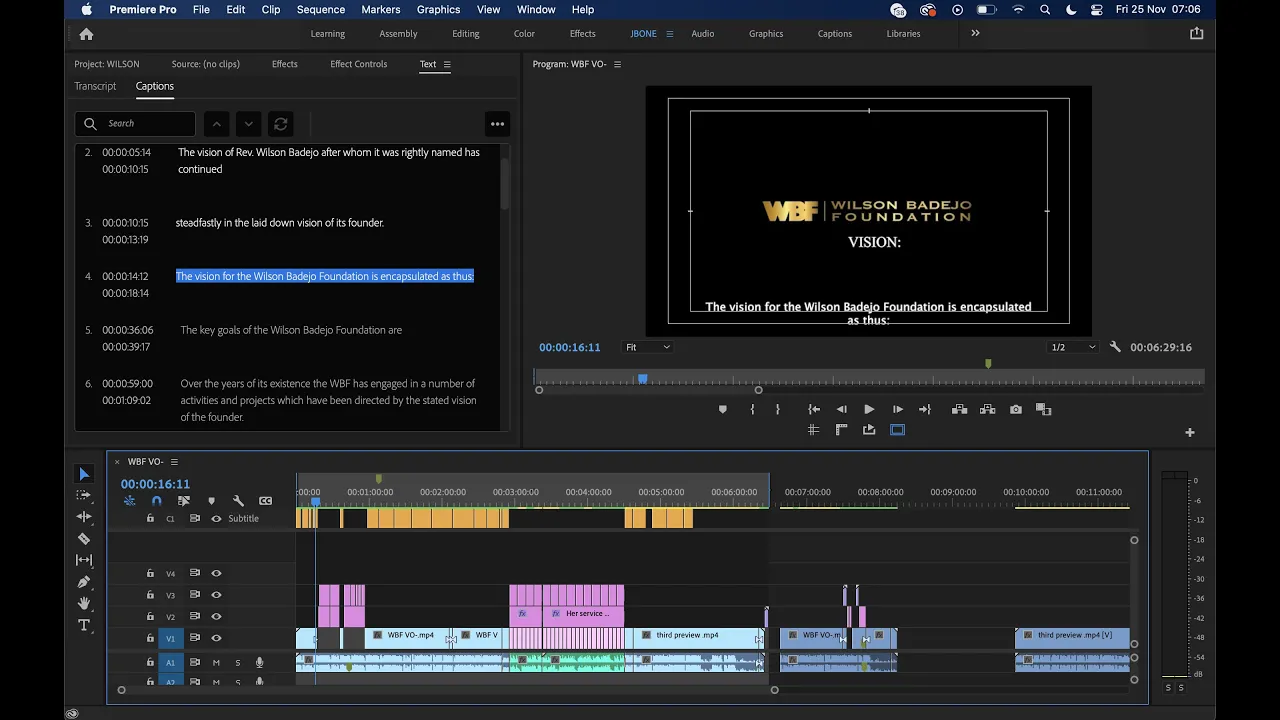Open captions more options ellipsis
The height and width of the screenshot is (720, 1280).
click(x=497, y=124)
